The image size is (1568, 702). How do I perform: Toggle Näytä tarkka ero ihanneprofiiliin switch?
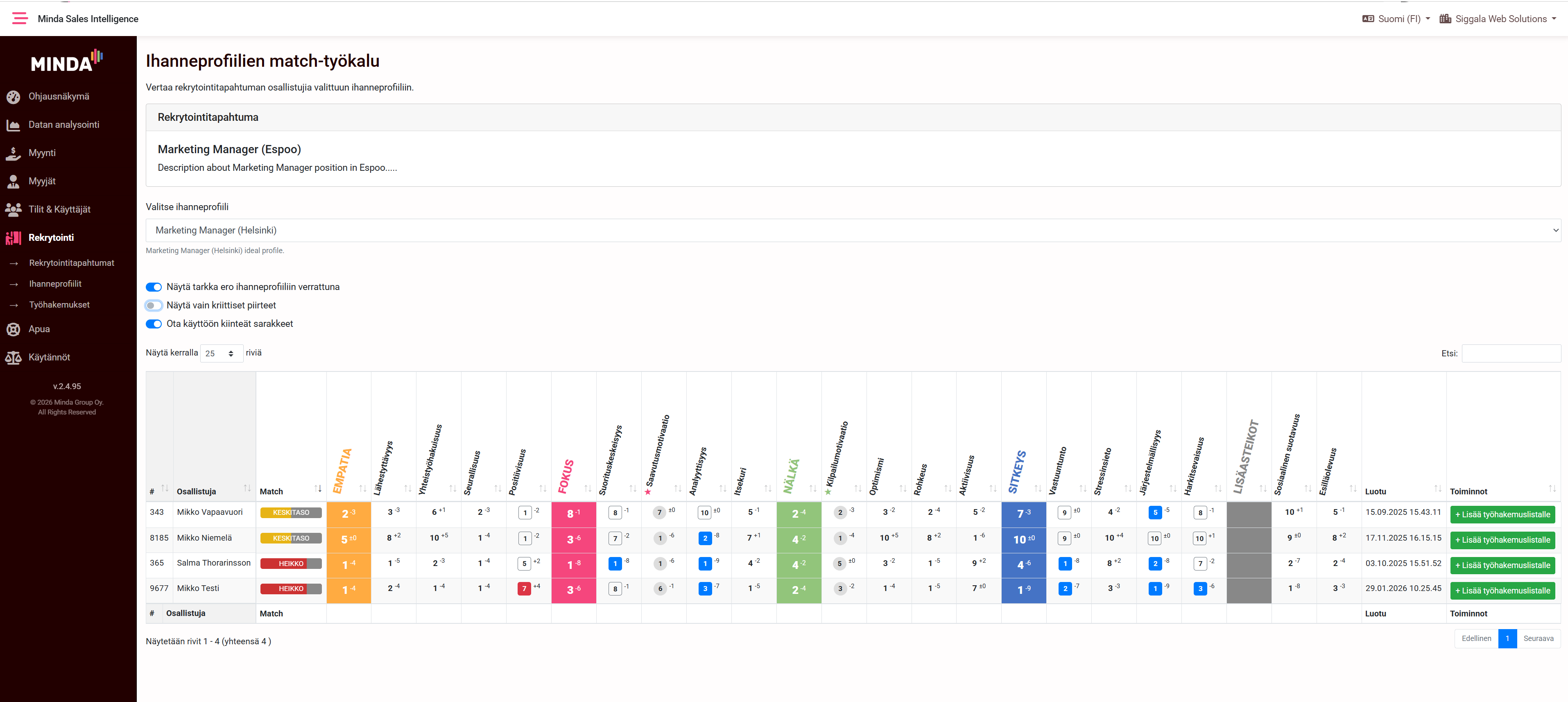[x=154, y=288]
